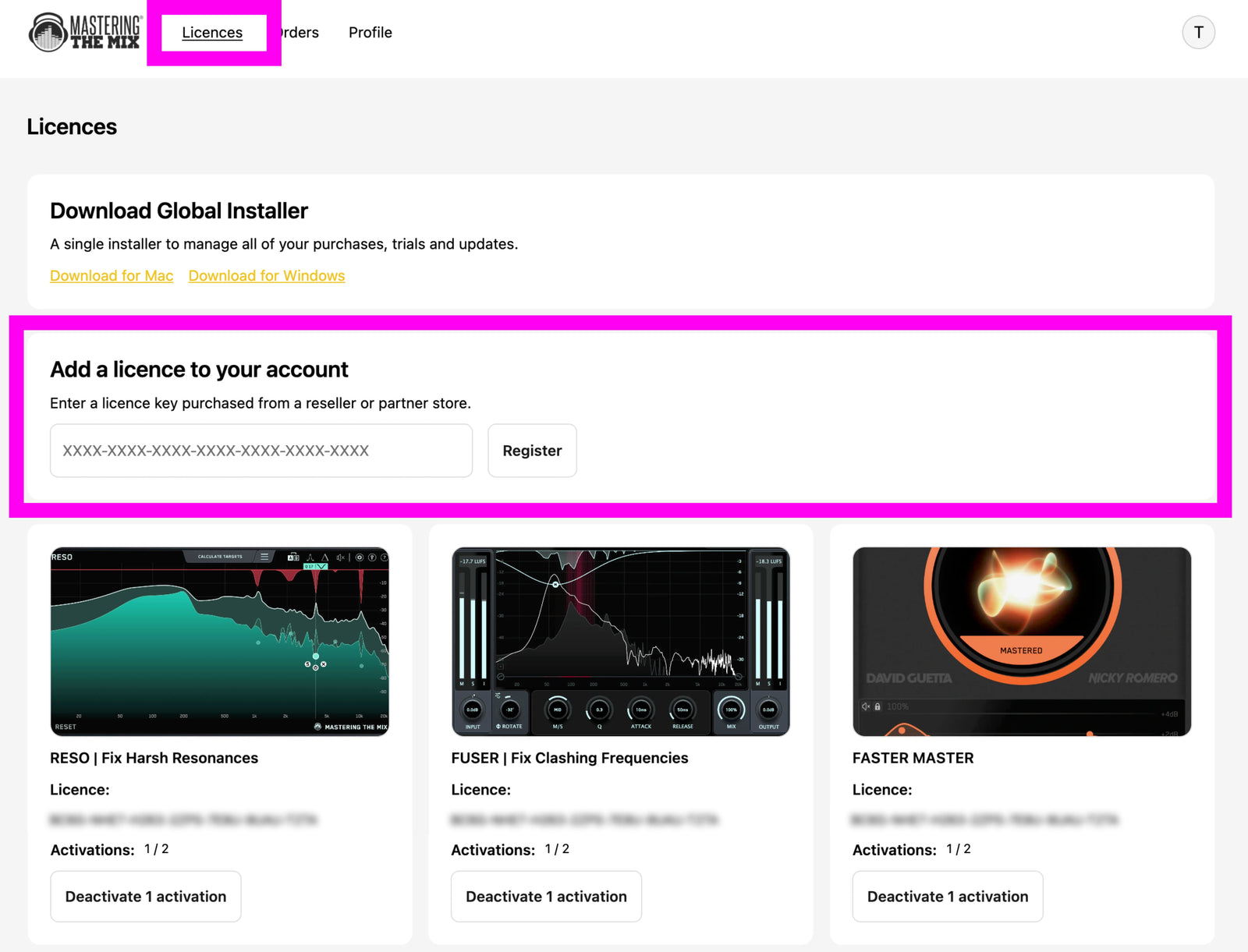
Task: Click 'FUSER | Fix Clashing Frequencies' title
Action: tap(570, 758)
